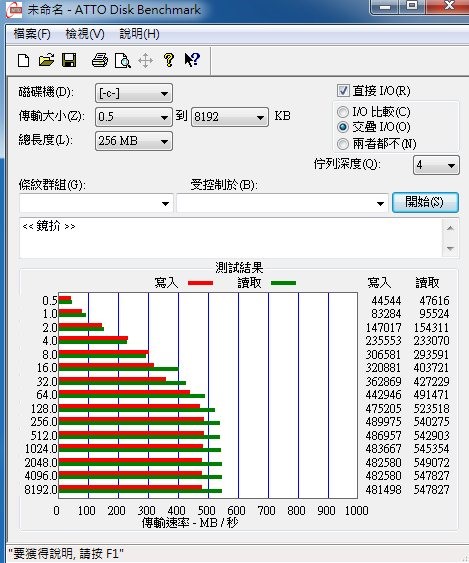The image size is (469, 563).
Task: Save results with the floppy disk icon
Action: (69, 60)
